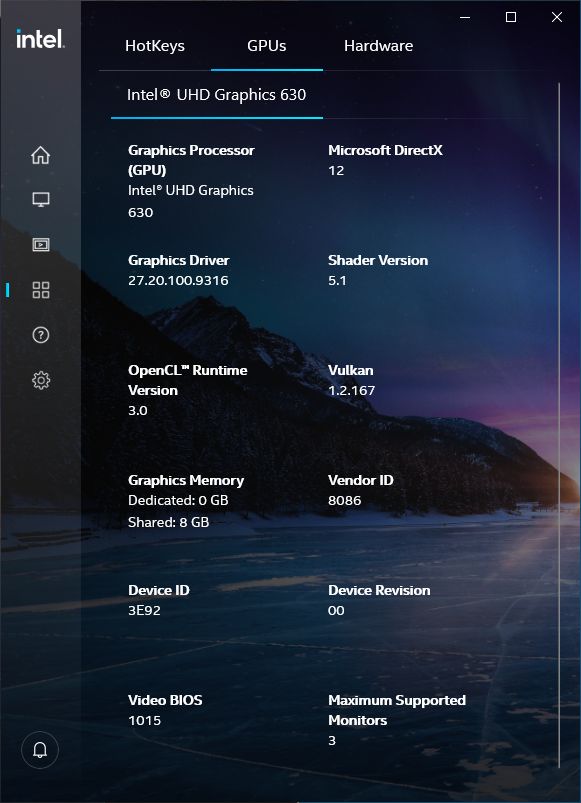581x803 pixels.
Task: Click the Microsoft DirectX value 12
Action: (336, 171)
